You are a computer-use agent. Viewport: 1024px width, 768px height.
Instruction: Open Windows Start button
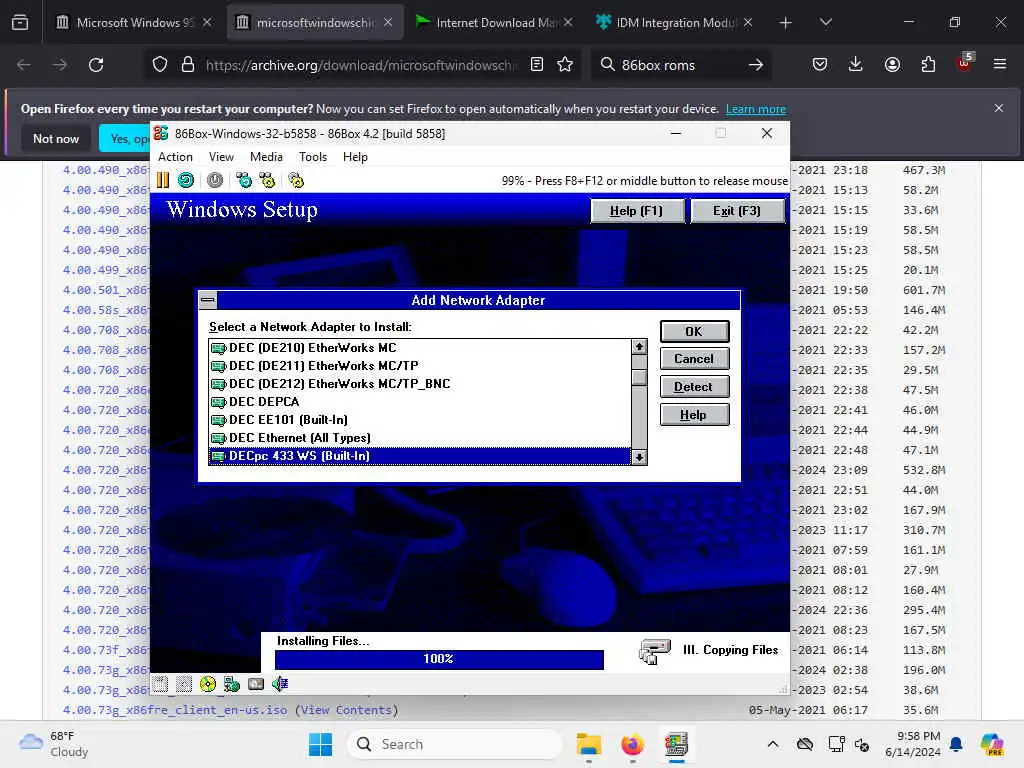[x=320, y=744]
